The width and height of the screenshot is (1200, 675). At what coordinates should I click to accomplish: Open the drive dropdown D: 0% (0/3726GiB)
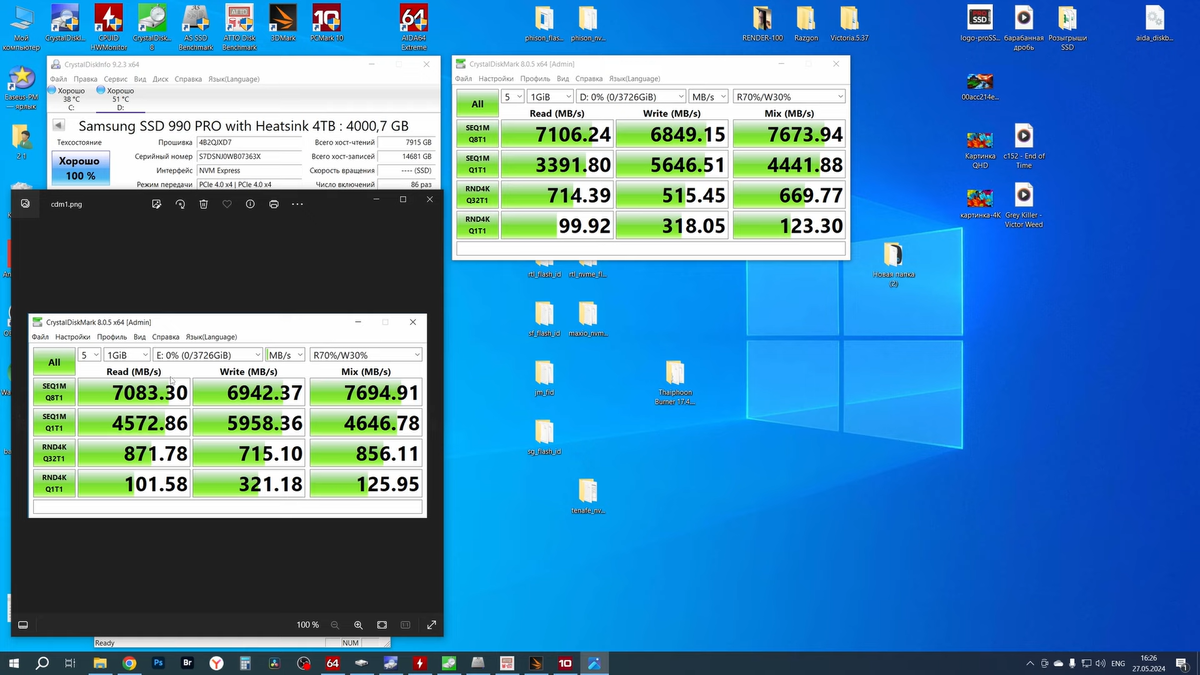click(x=631, y=97)
